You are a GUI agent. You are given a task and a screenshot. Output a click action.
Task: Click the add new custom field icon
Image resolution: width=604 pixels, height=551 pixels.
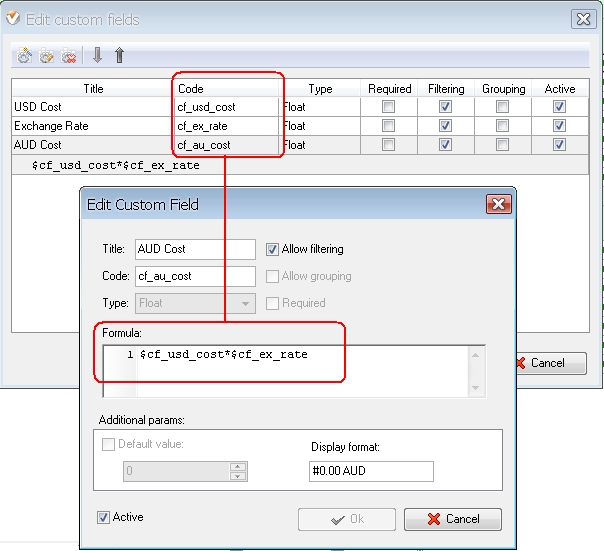25,56
